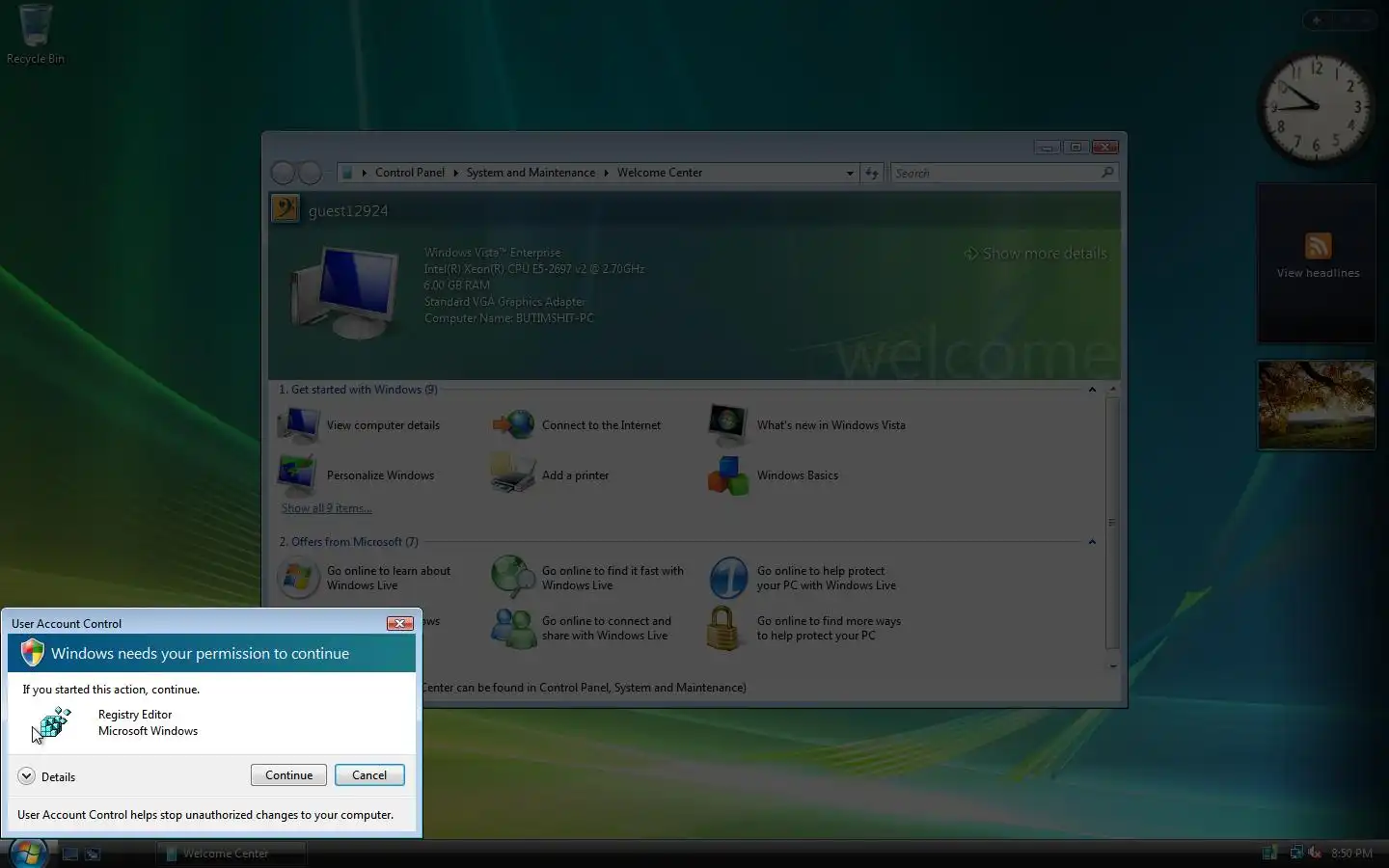Click the Microsoft Windows publisher text
Viewport: 1389px width, 868px height.
pos(148,731)
